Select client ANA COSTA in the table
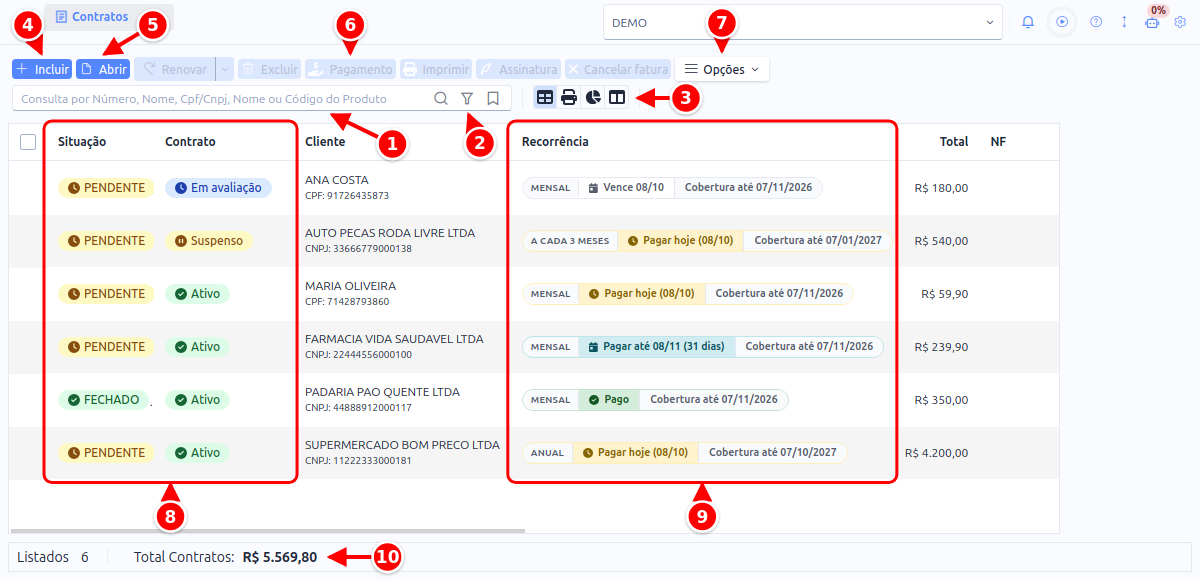 337,180
